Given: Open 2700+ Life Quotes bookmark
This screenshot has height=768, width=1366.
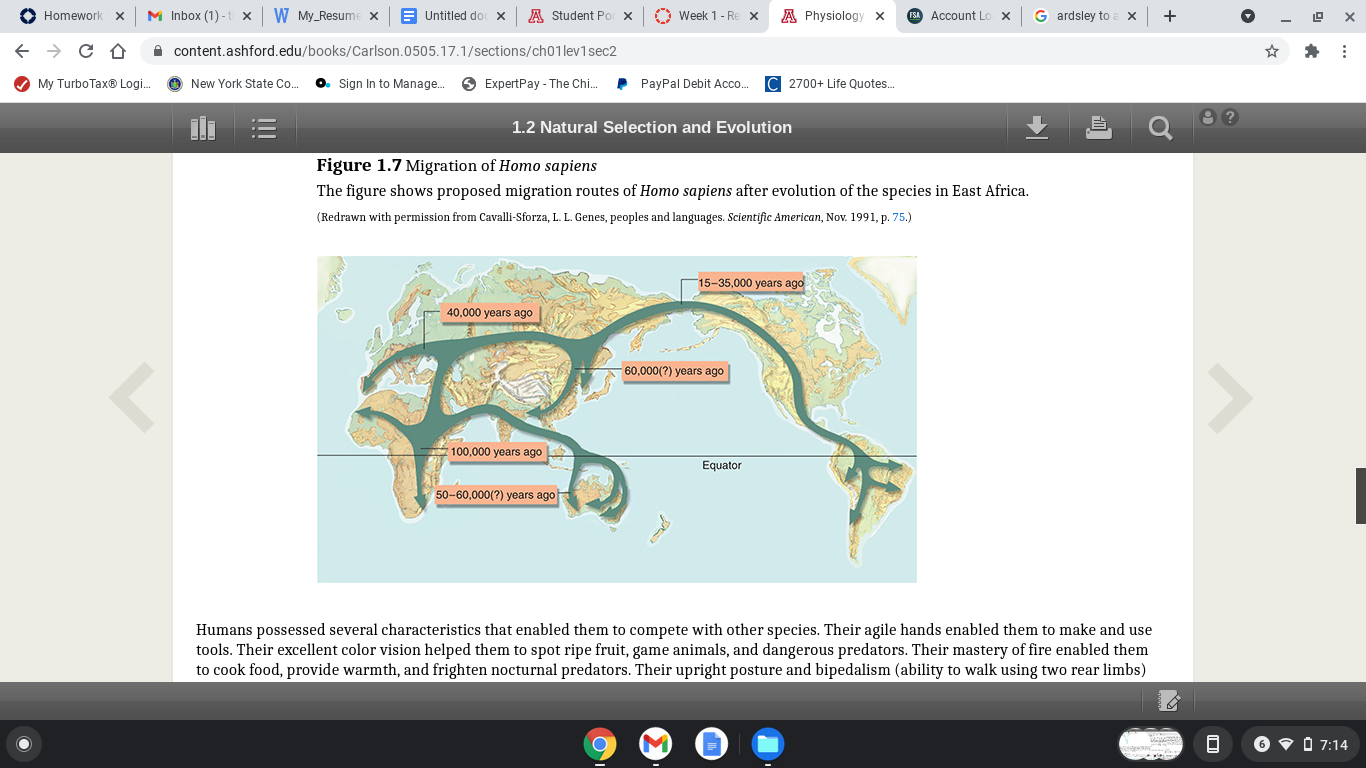Looking at the screenshot, I should click(831, 84).
